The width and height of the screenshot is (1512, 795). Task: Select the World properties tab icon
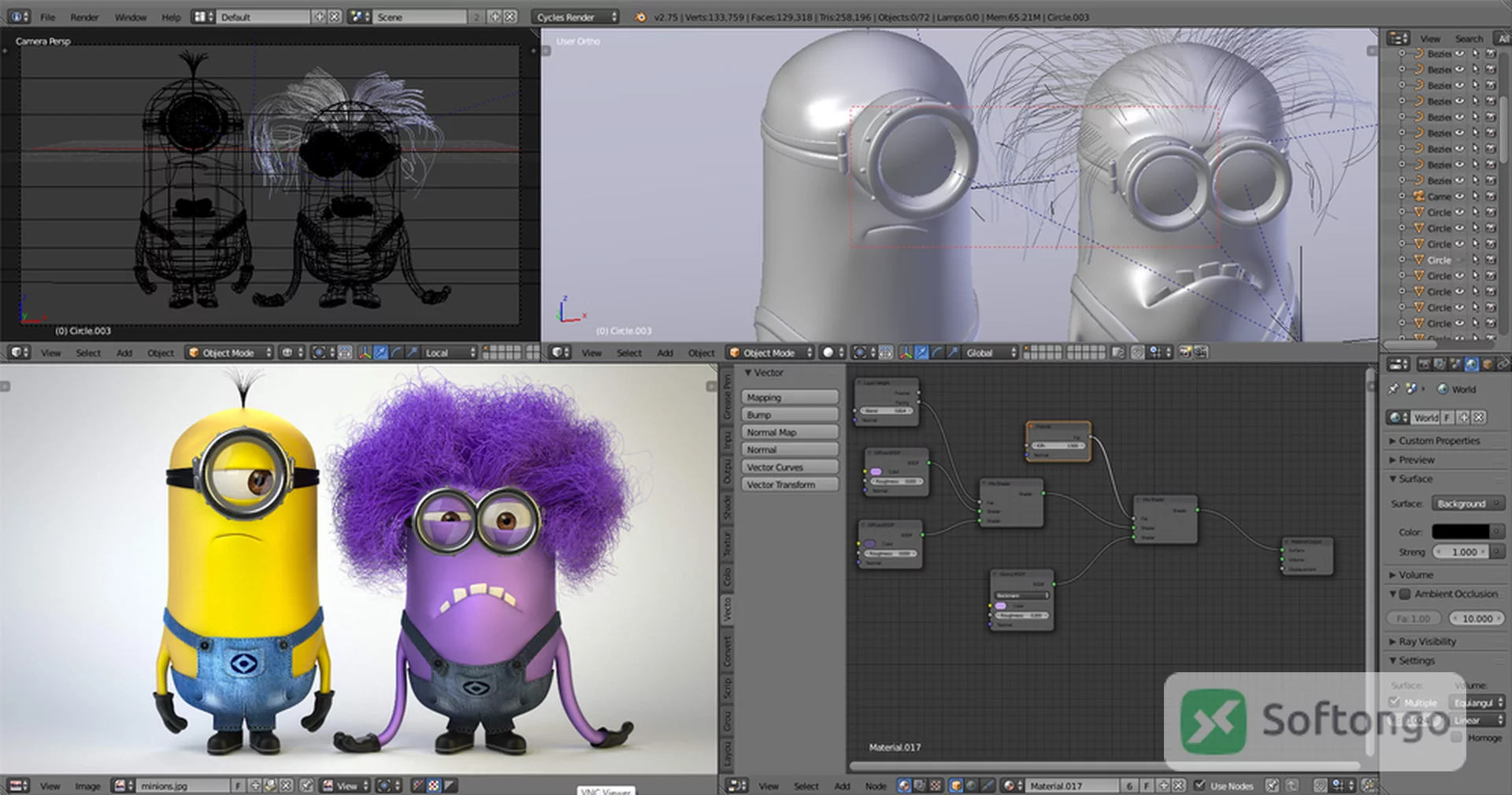point(1471,364)
